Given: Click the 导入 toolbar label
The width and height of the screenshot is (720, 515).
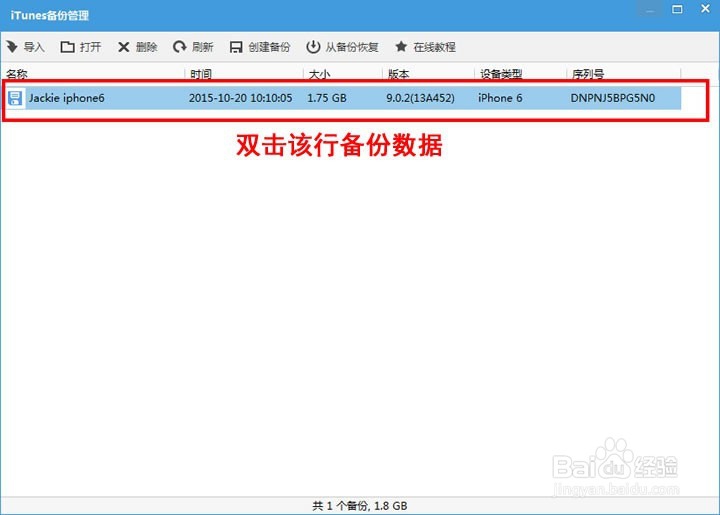Looking at the screenshot, I should (34, 47).
